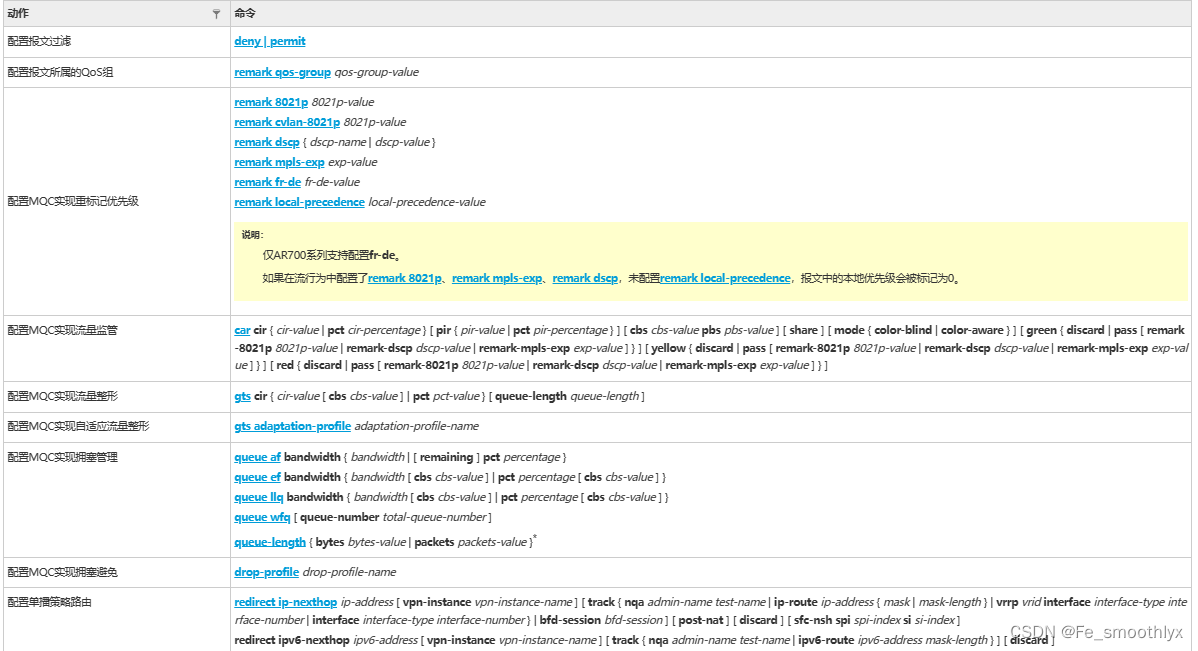Click the local-precedence-value parameter text

click(427, 202)
